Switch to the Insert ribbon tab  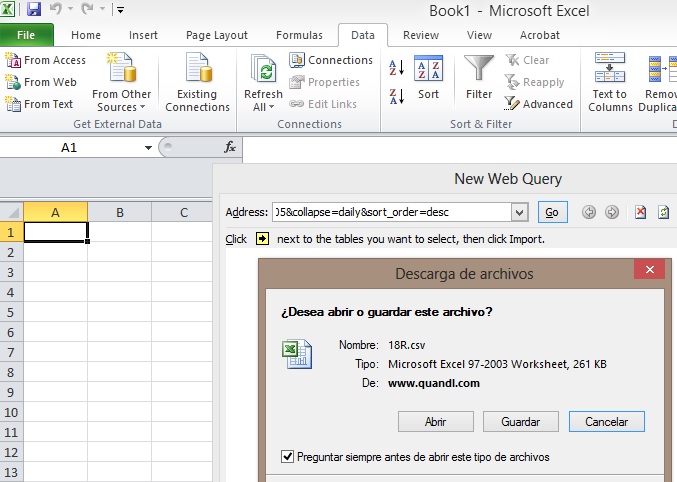(x=143, y=35)
